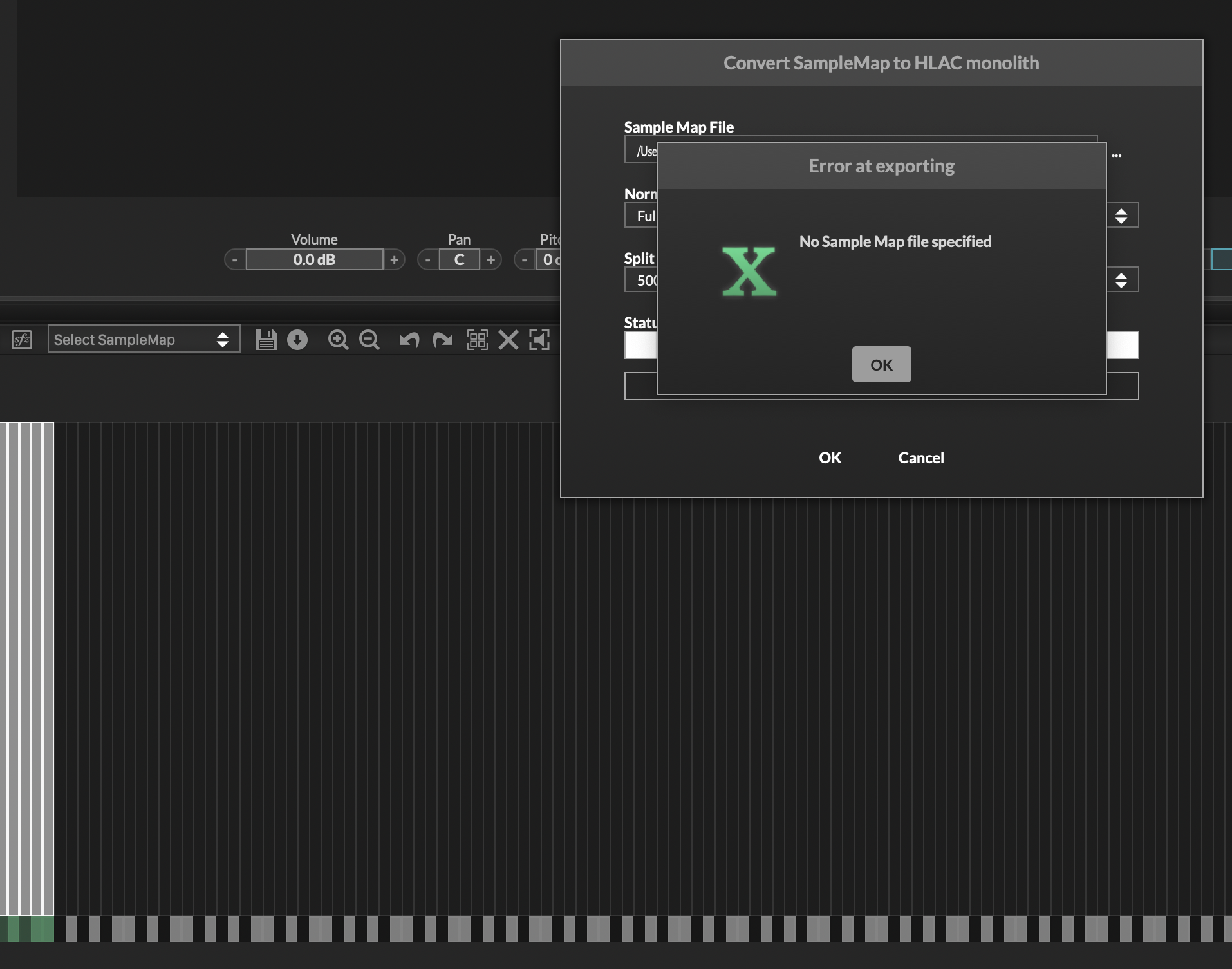Undo the last sample map action
Image resolution: width=1232 pixels, height=969 pixels.
coord(409,339)
